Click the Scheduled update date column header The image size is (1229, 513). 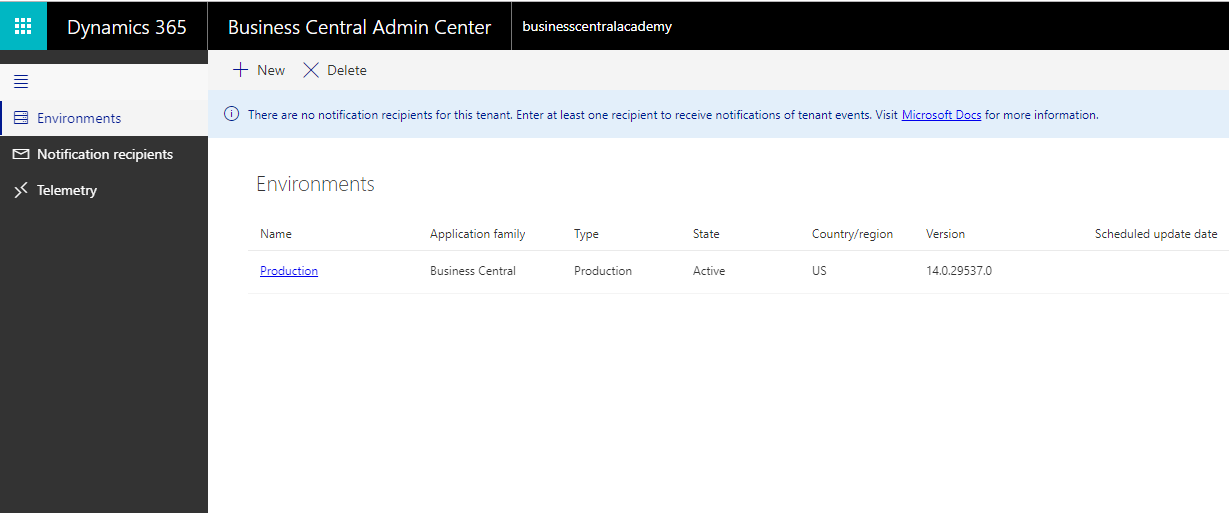click(1156, 234)
